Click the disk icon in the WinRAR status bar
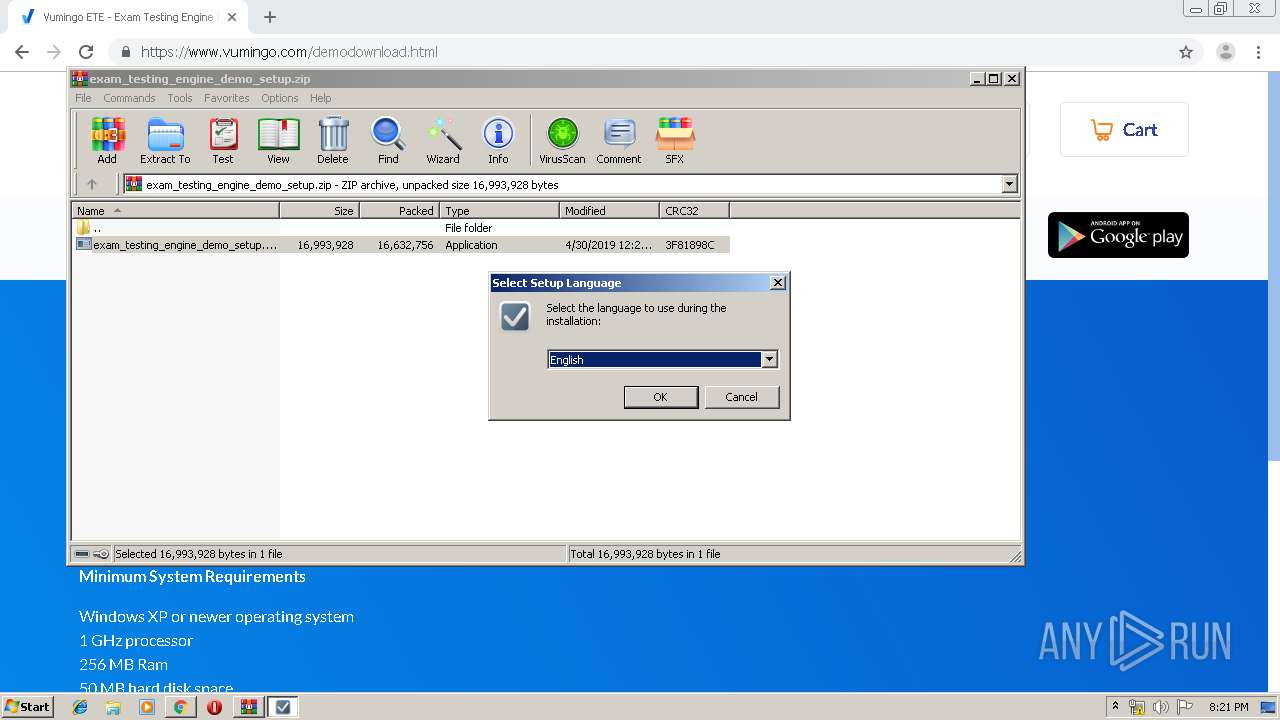The width and height of the screenshot is (1280, 720). (82, 553)
